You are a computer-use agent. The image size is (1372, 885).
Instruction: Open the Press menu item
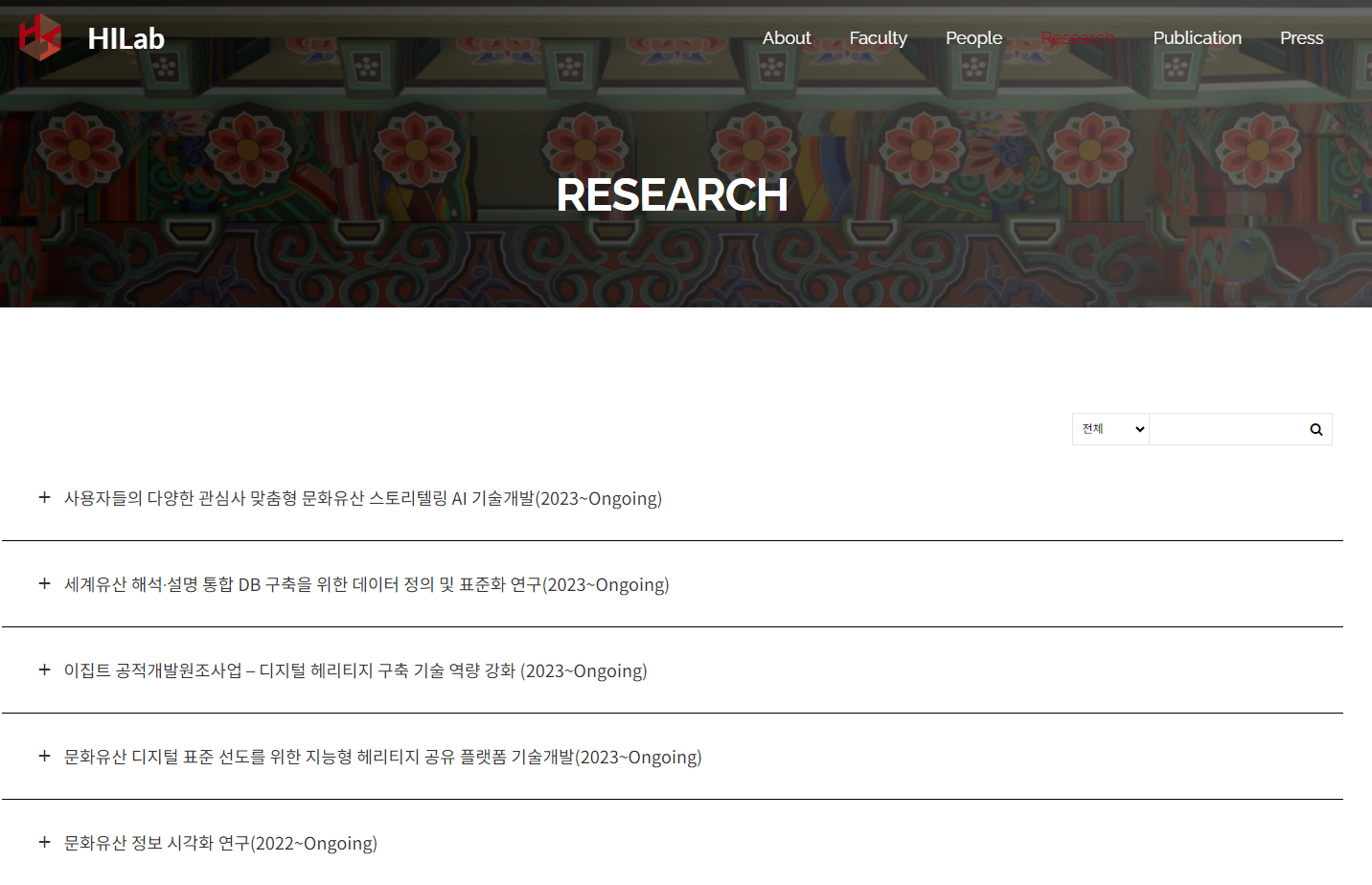coord(1301,38)
